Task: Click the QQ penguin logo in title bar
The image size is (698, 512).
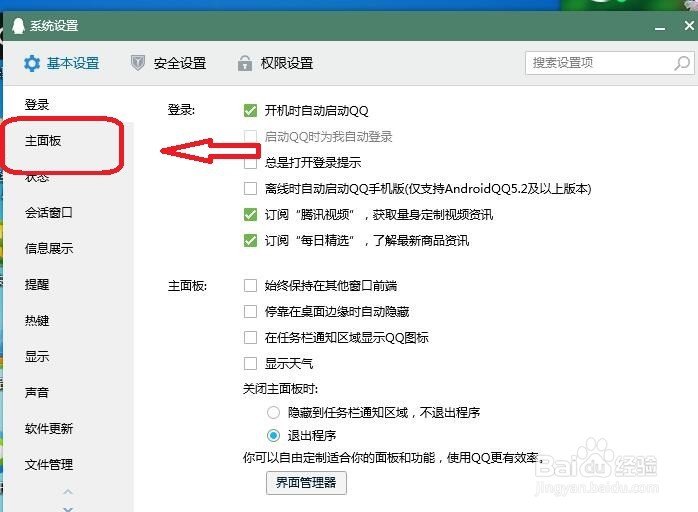Action: click(18, 26)
